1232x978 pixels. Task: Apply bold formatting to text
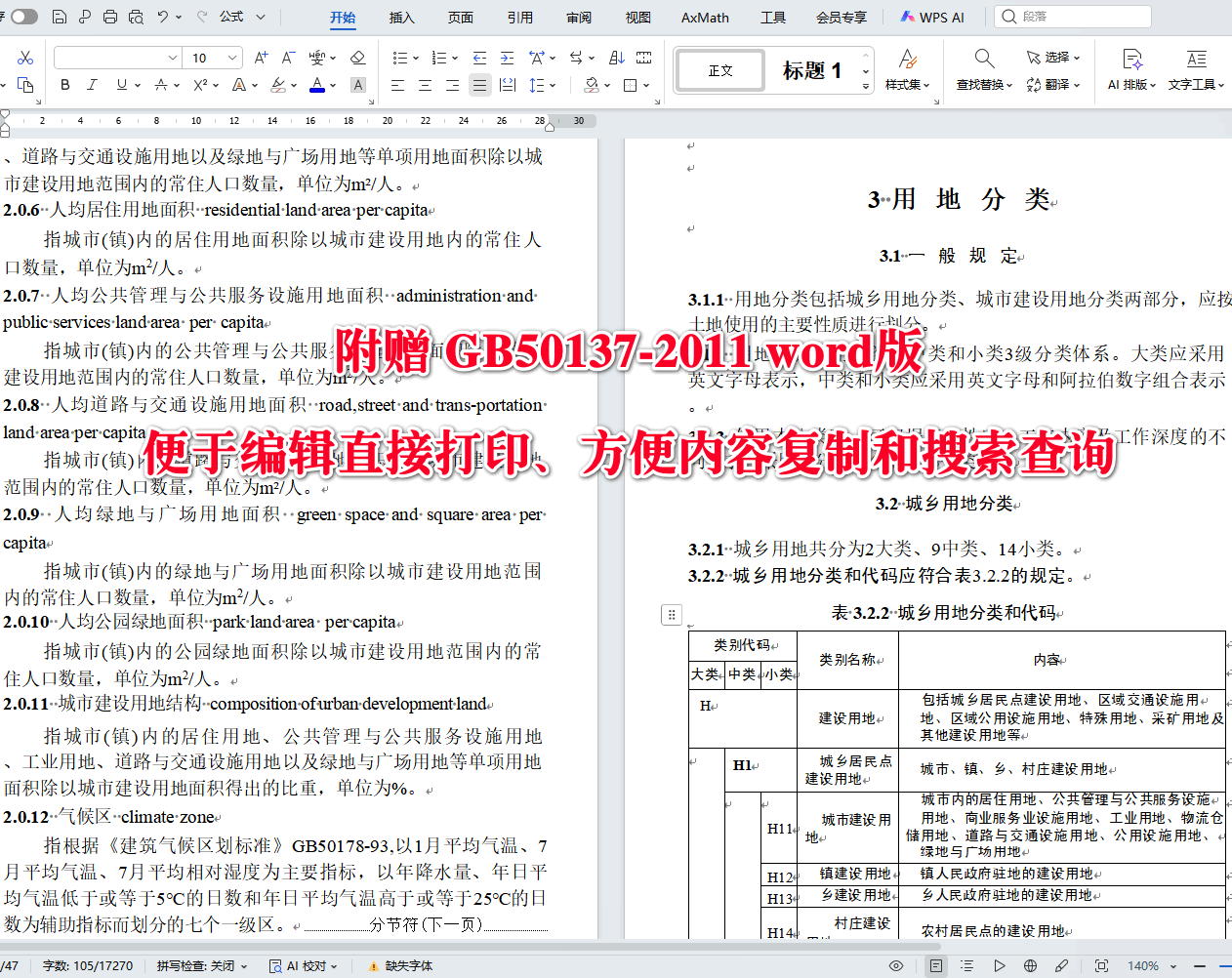[64, 85]
